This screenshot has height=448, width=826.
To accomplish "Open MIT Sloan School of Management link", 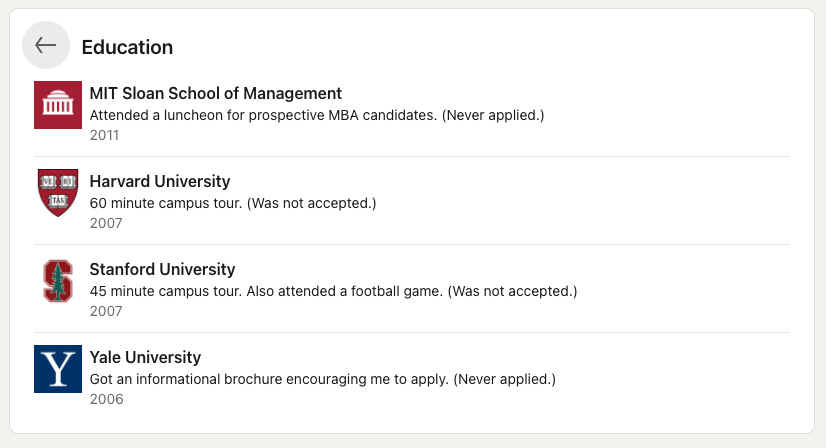I will [x=215, y=93].
